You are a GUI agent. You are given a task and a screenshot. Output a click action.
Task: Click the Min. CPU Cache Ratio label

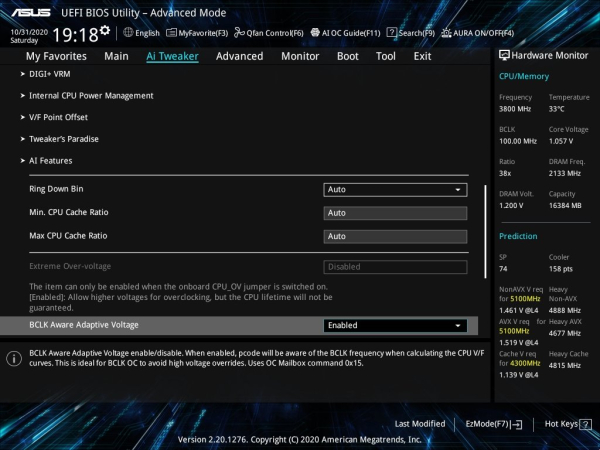coord(69,212)
